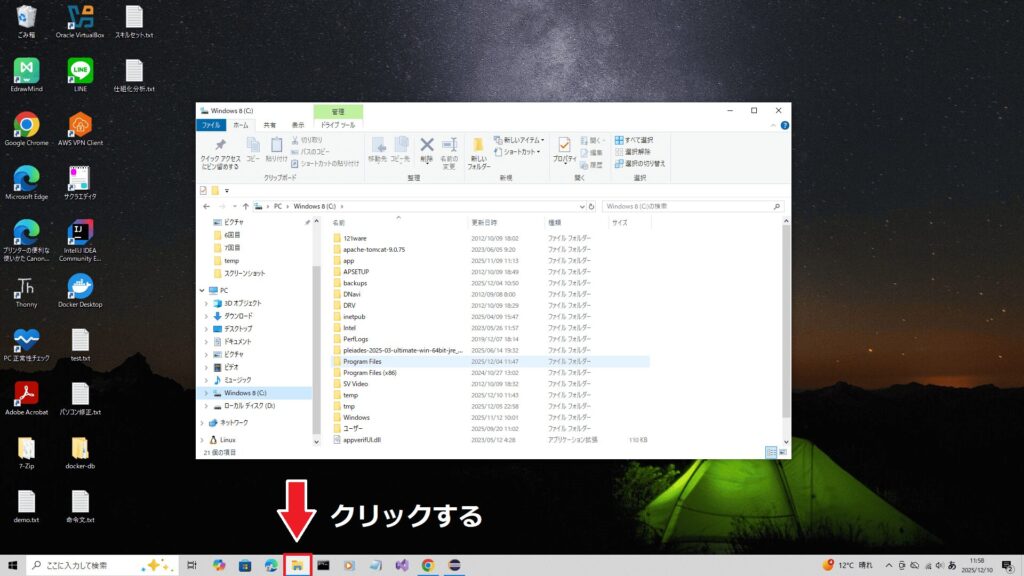Screen dimensions: 1024x576
Task: Expand the ネットワーク tree node
Action: pyautogui.click(x=206, y=423)
